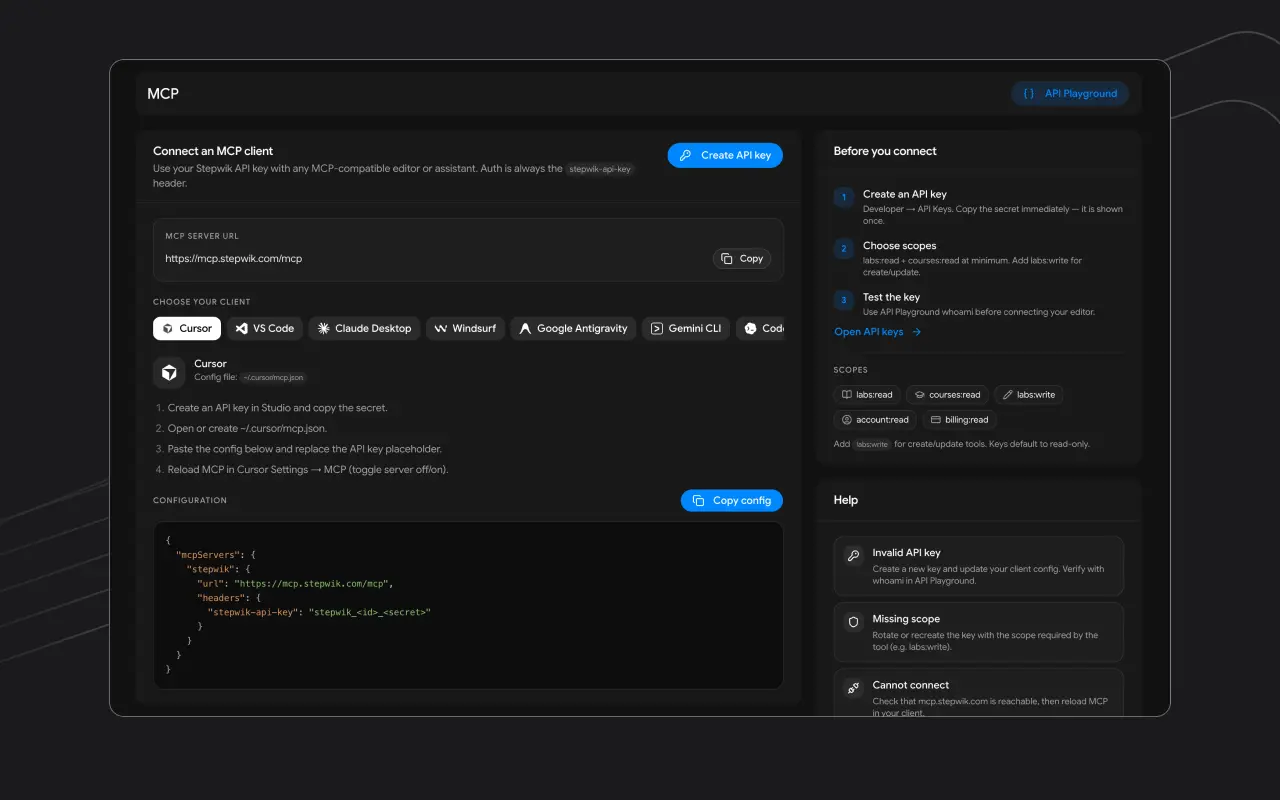Click the plug icon on Cannot connect
1280x800 pixels.
click(x=854, y=687)
